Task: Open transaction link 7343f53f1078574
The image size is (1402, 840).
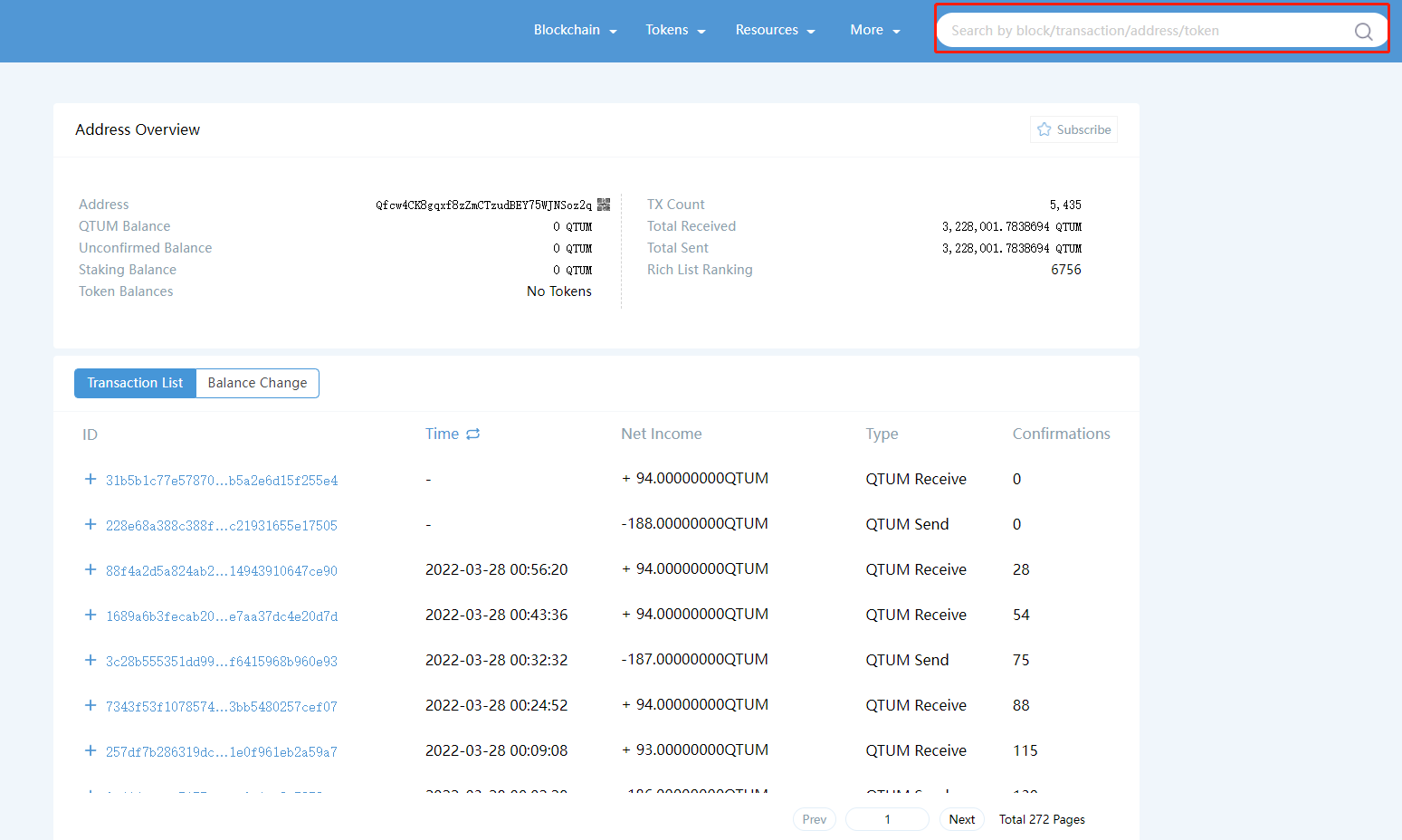Action: tap(221, 707)
